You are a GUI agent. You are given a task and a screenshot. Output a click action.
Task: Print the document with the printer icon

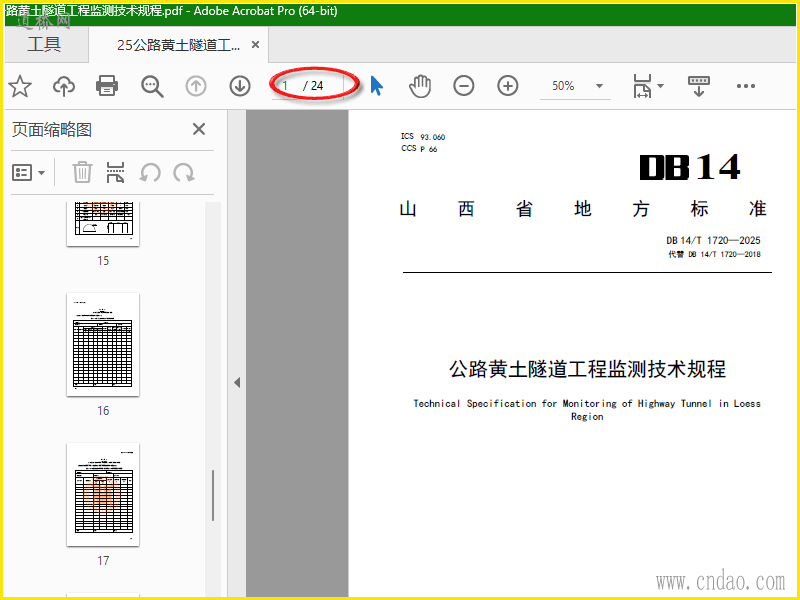click(107, 86)
